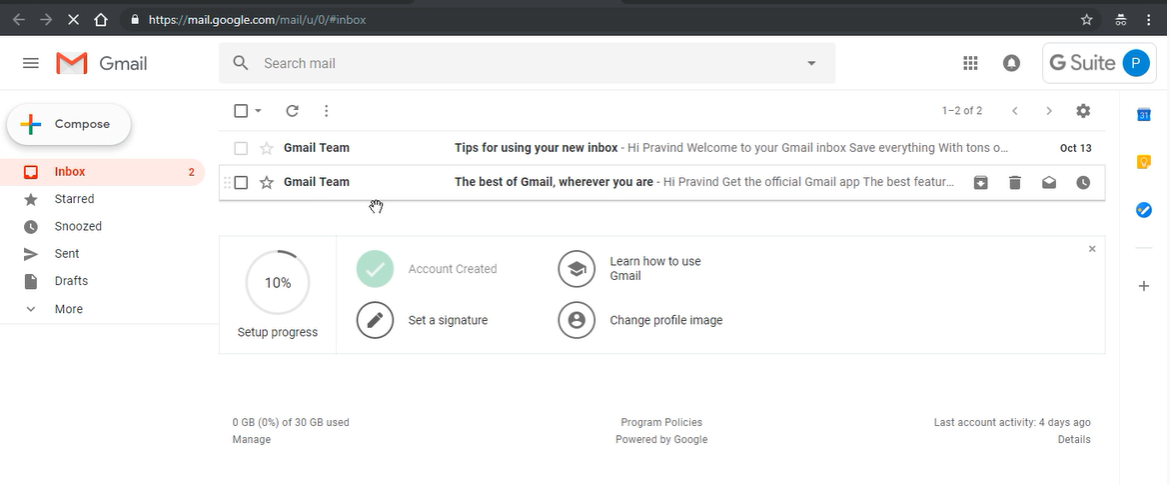Open Google Calendar in side panel
The image size is (1170, 485).
click(x=1144, y=114)
